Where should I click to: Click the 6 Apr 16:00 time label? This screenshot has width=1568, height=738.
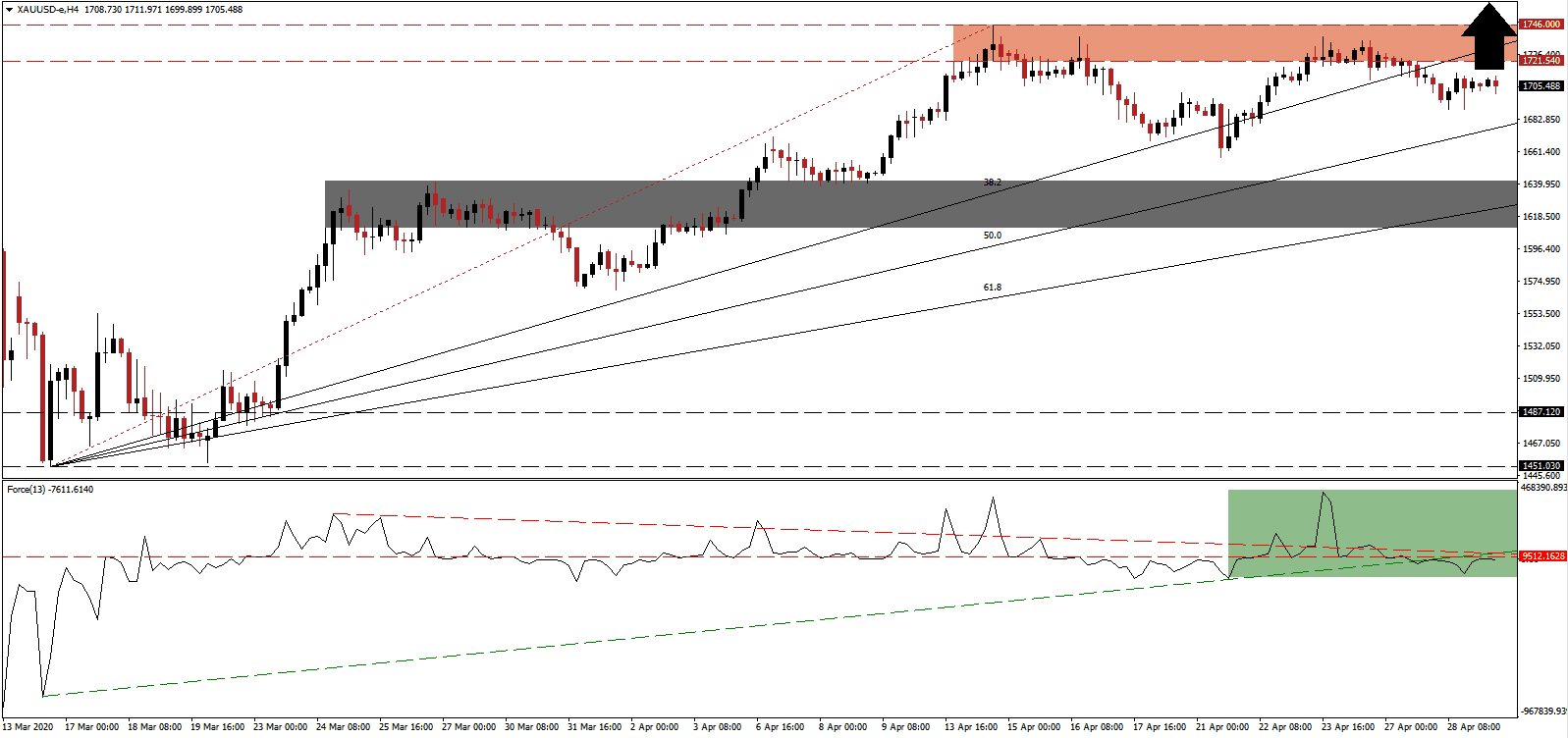781,727
